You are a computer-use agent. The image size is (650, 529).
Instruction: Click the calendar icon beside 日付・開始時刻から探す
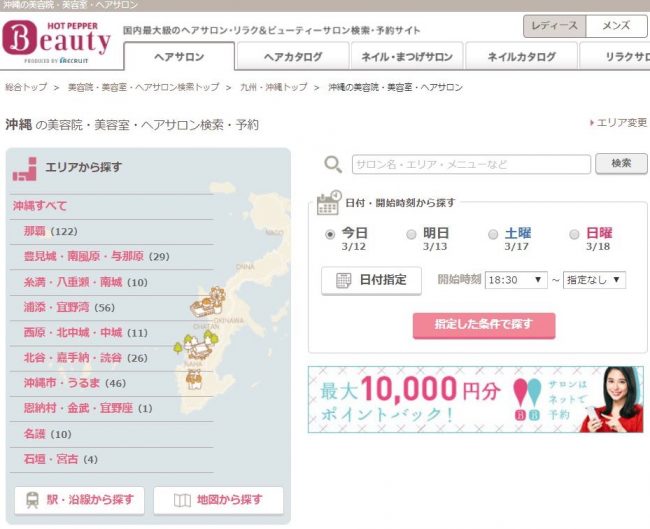coord(328,203)
